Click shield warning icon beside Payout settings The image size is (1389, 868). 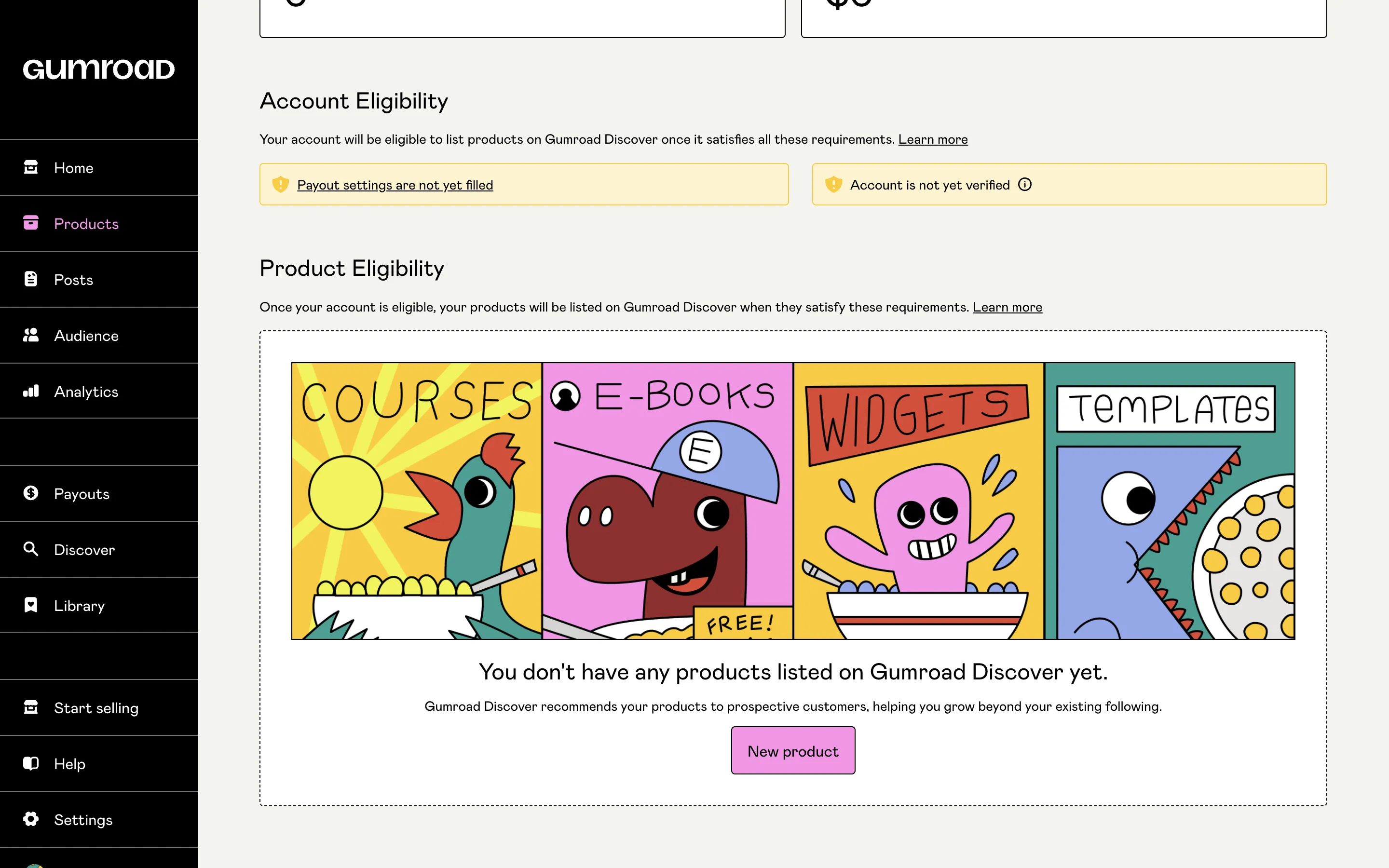tap(280, 184)
